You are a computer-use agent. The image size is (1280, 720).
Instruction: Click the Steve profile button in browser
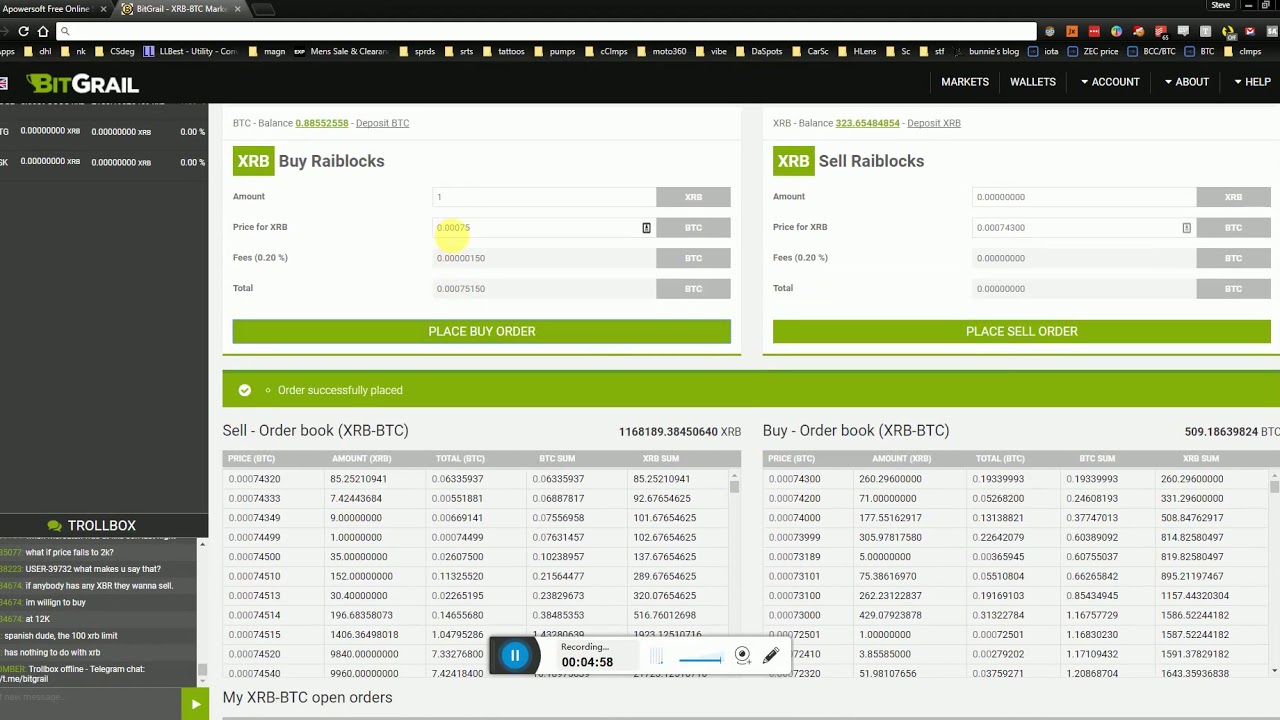pyautogui.click(x=1220, y=6)
